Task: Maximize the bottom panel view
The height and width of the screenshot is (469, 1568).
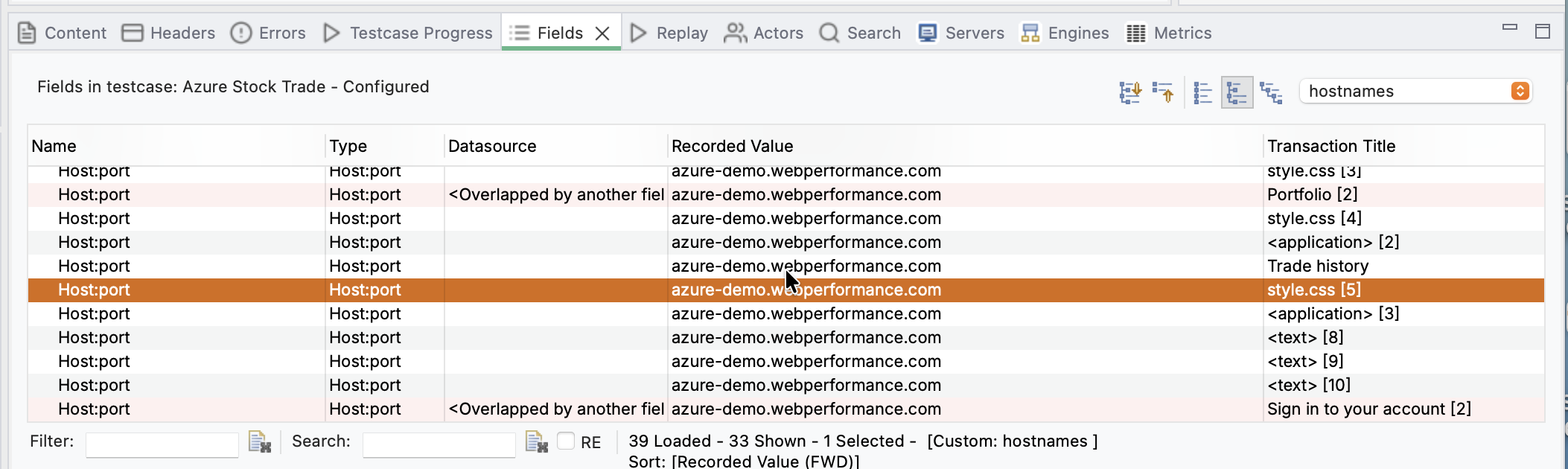Action: (x=1543, y=31)
